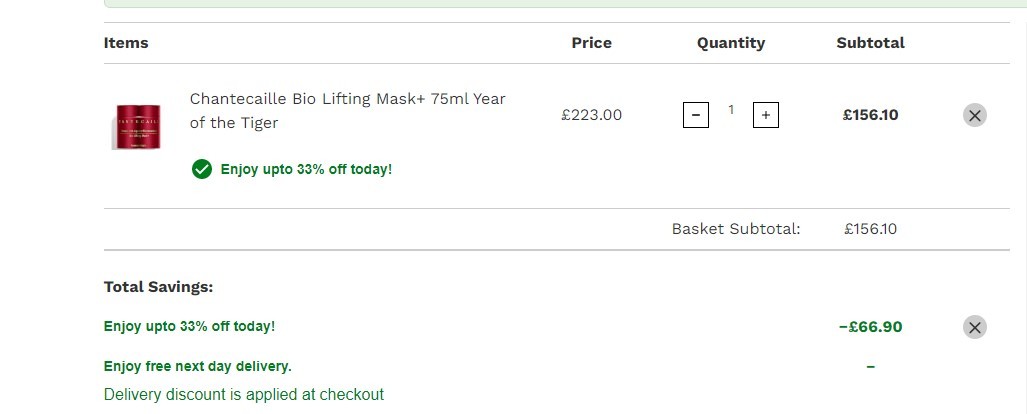Click the Subtotal column header
1027x414 pixels.
coord(870,43)
